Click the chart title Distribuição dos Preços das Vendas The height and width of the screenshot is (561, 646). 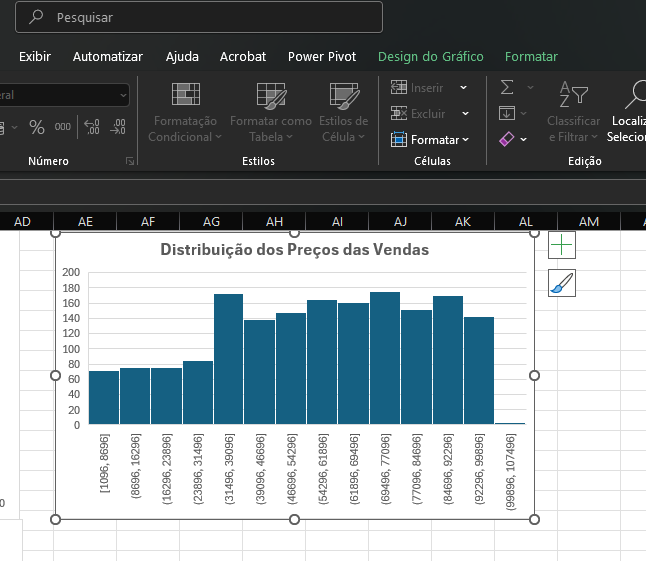[x=295, y=250]
